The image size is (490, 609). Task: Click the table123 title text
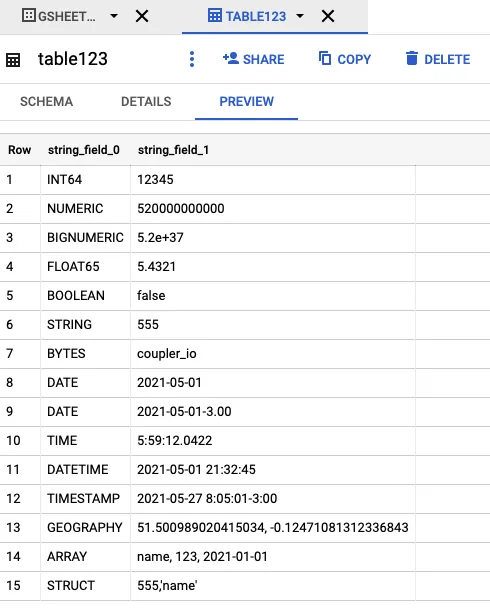(x=73, y=59)
